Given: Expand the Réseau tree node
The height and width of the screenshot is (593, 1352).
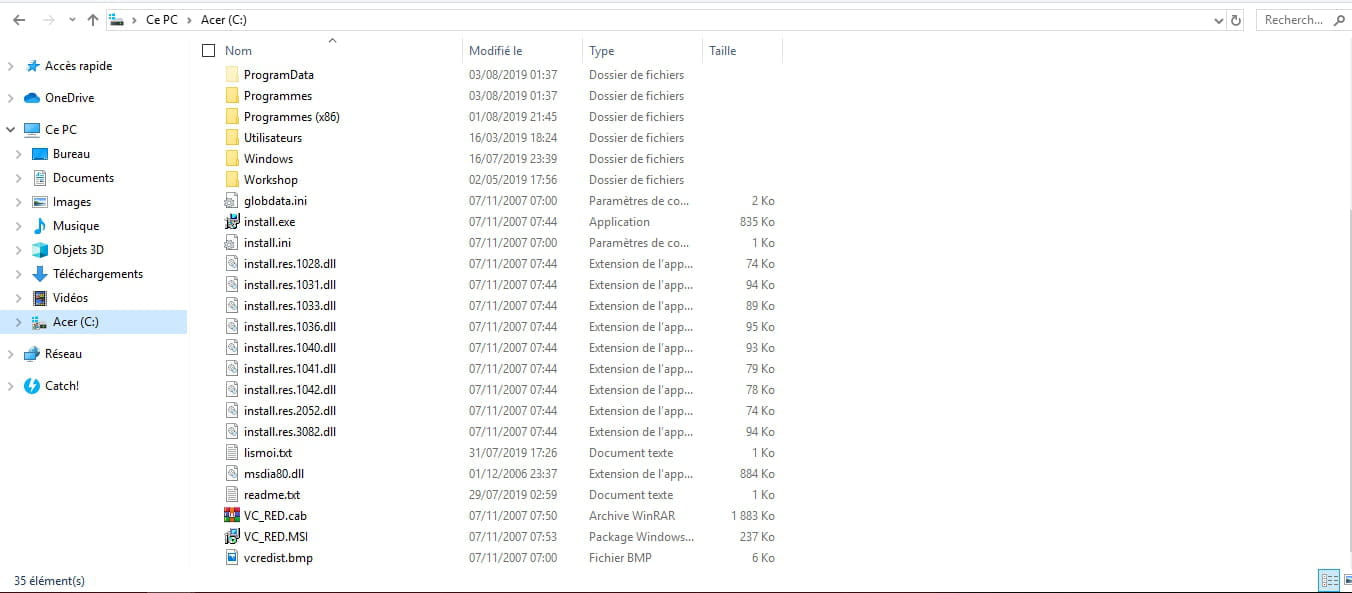Looking at the screenshot, I should [11, 354].
